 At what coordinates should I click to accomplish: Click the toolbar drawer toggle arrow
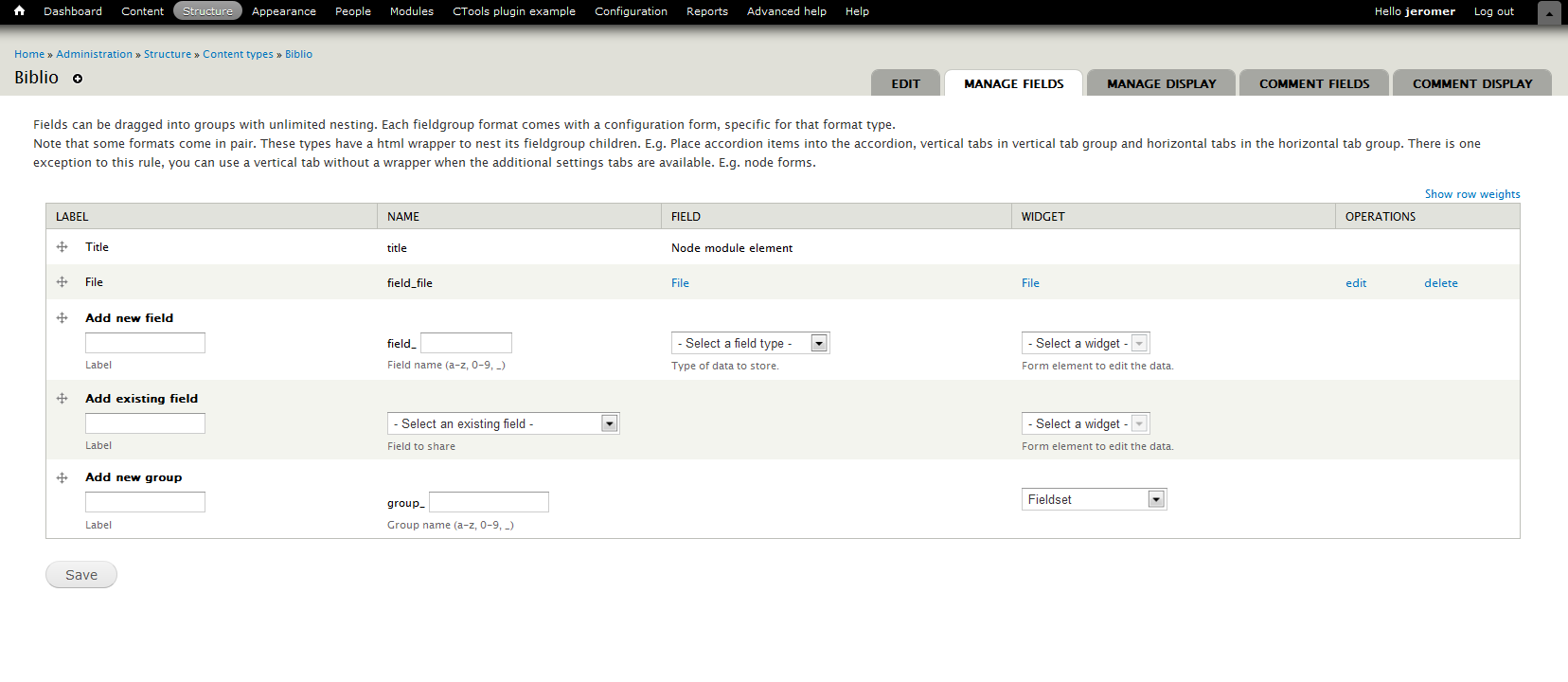coord(1549,13)
